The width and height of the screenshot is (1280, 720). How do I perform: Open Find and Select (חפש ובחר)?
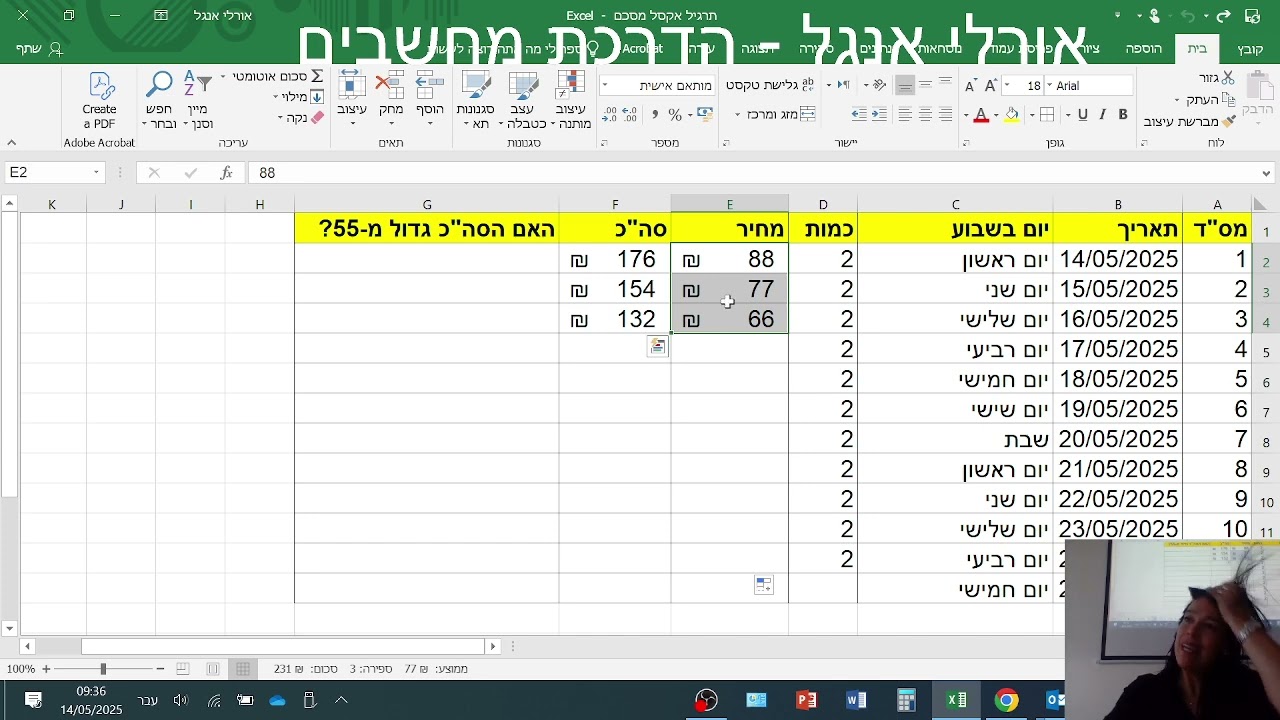coord(159,99)
